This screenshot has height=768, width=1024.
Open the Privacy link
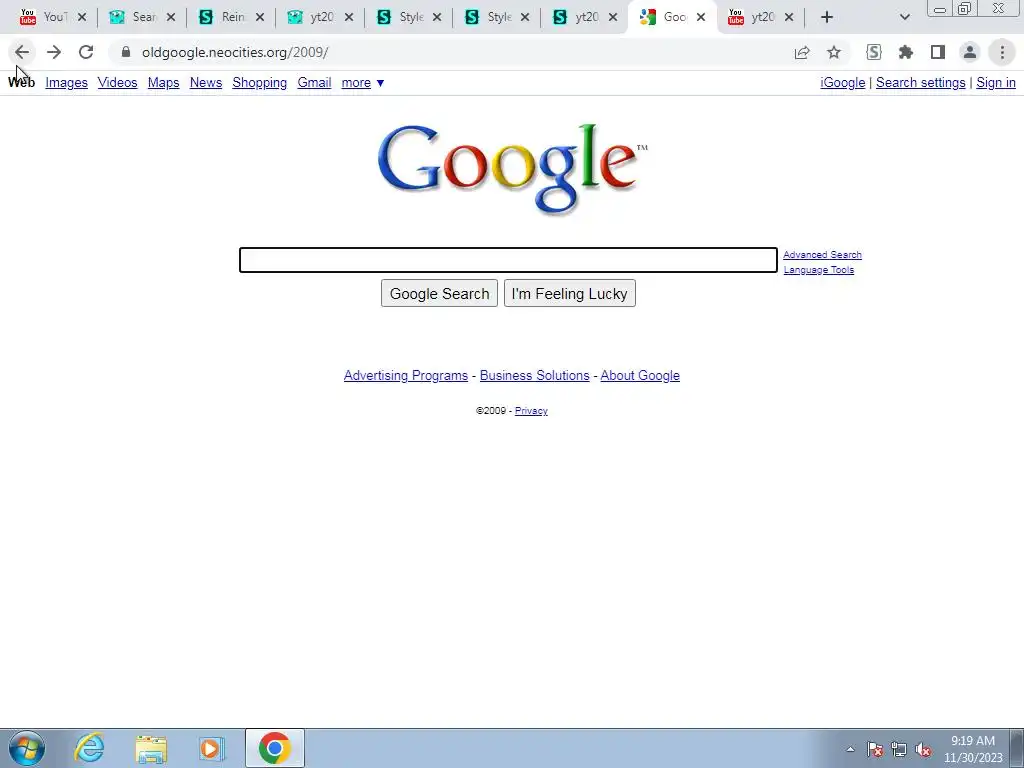531,411
